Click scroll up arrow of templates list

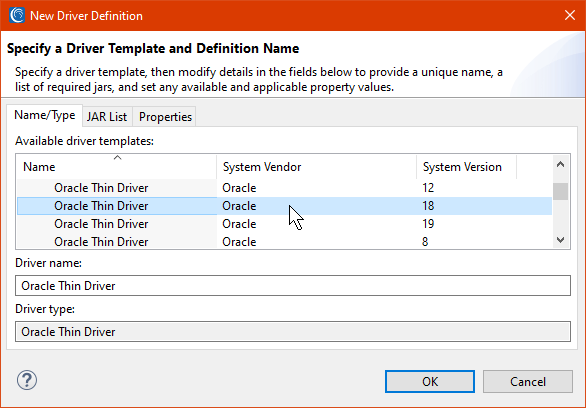(560, 164)
